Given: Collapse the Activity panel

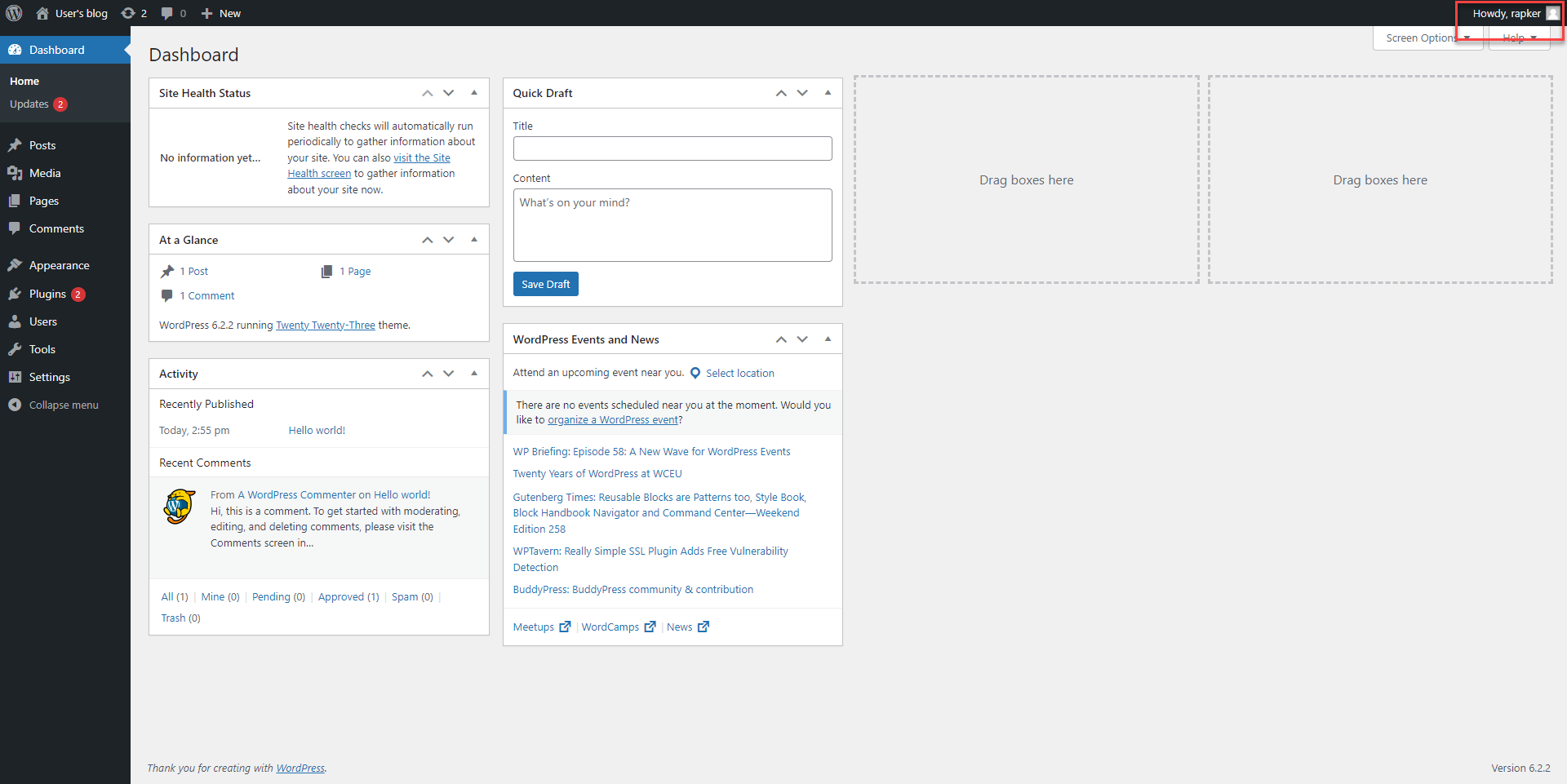Looking at the screenshot, I should (474, 374).
